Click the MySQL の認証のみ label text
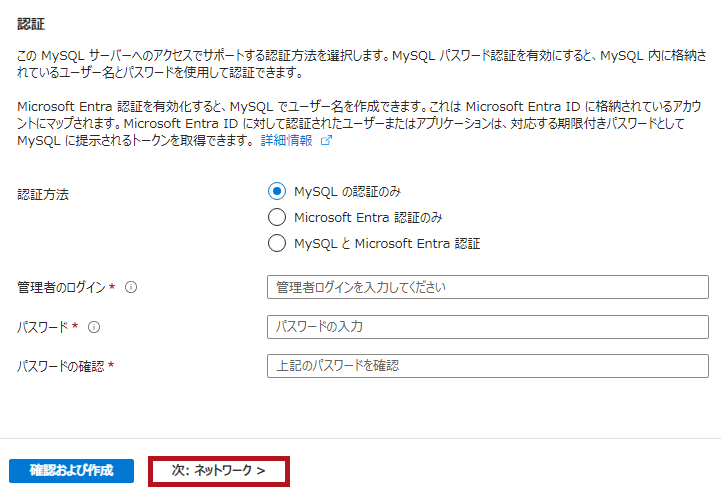Screen dimensions: 721x498 click(347, 191)
